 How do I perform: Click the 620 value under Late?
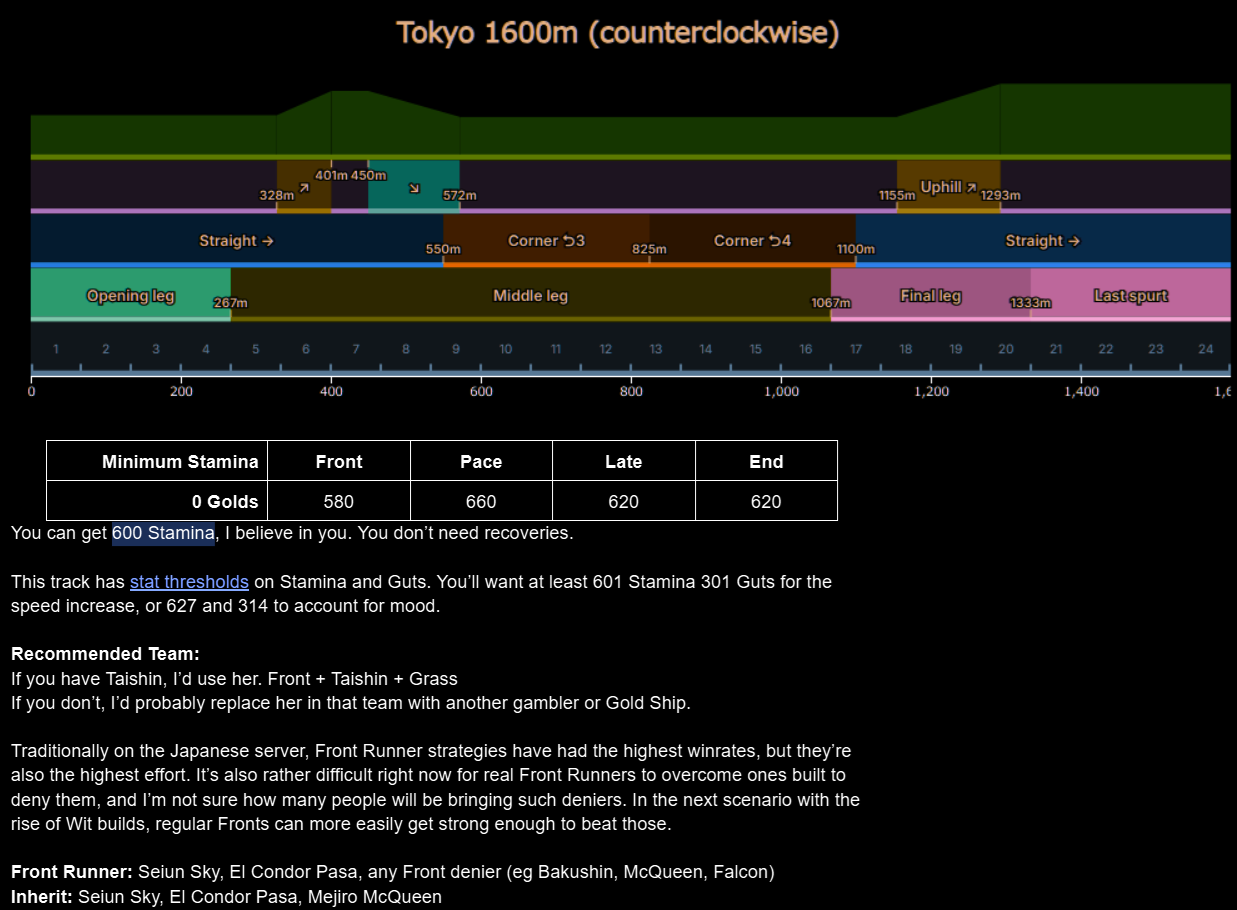pos(624,501)
